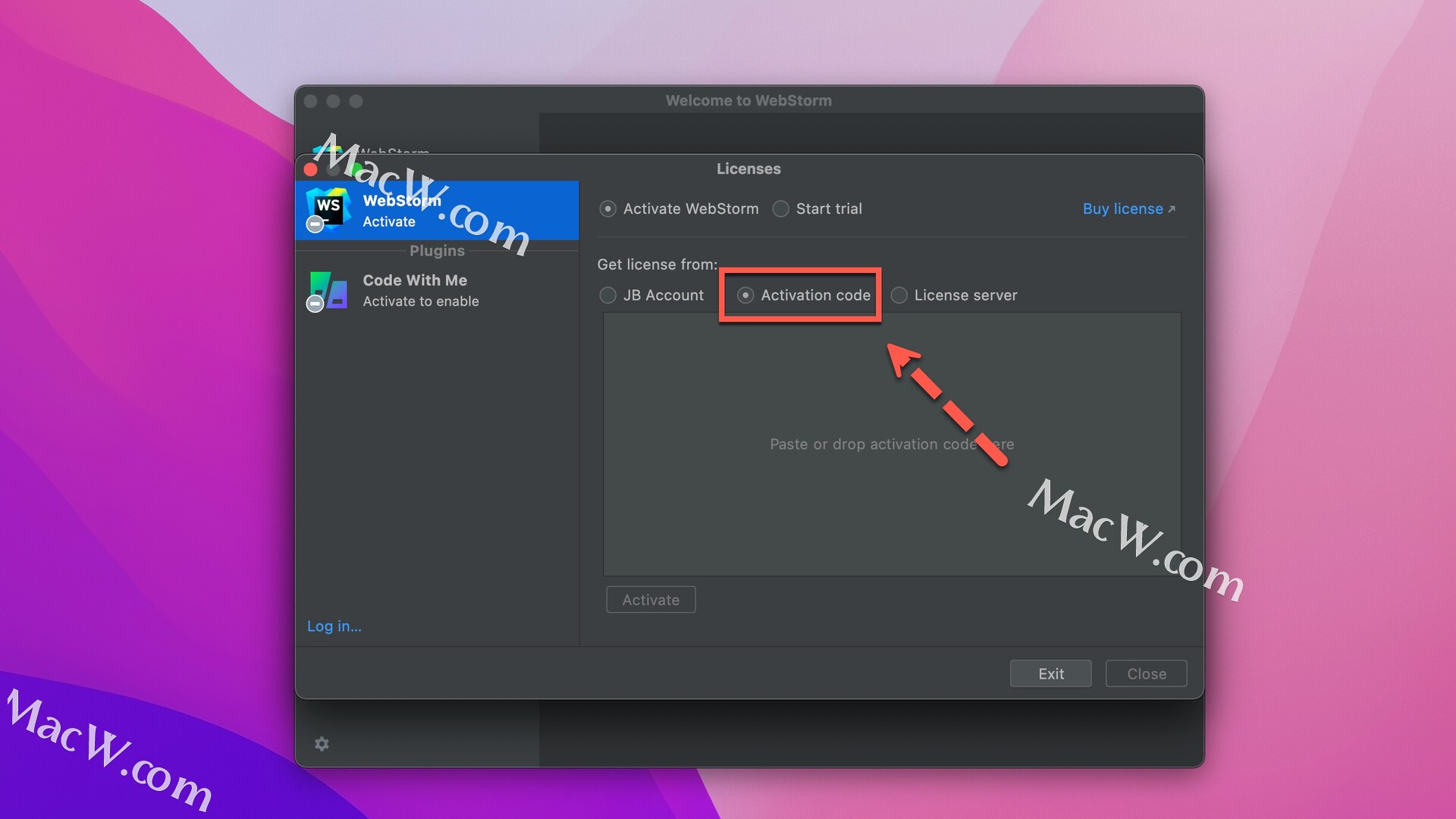Close the Licenses dialog with red button
1456x819 pixels.
[x=310, y=169]
